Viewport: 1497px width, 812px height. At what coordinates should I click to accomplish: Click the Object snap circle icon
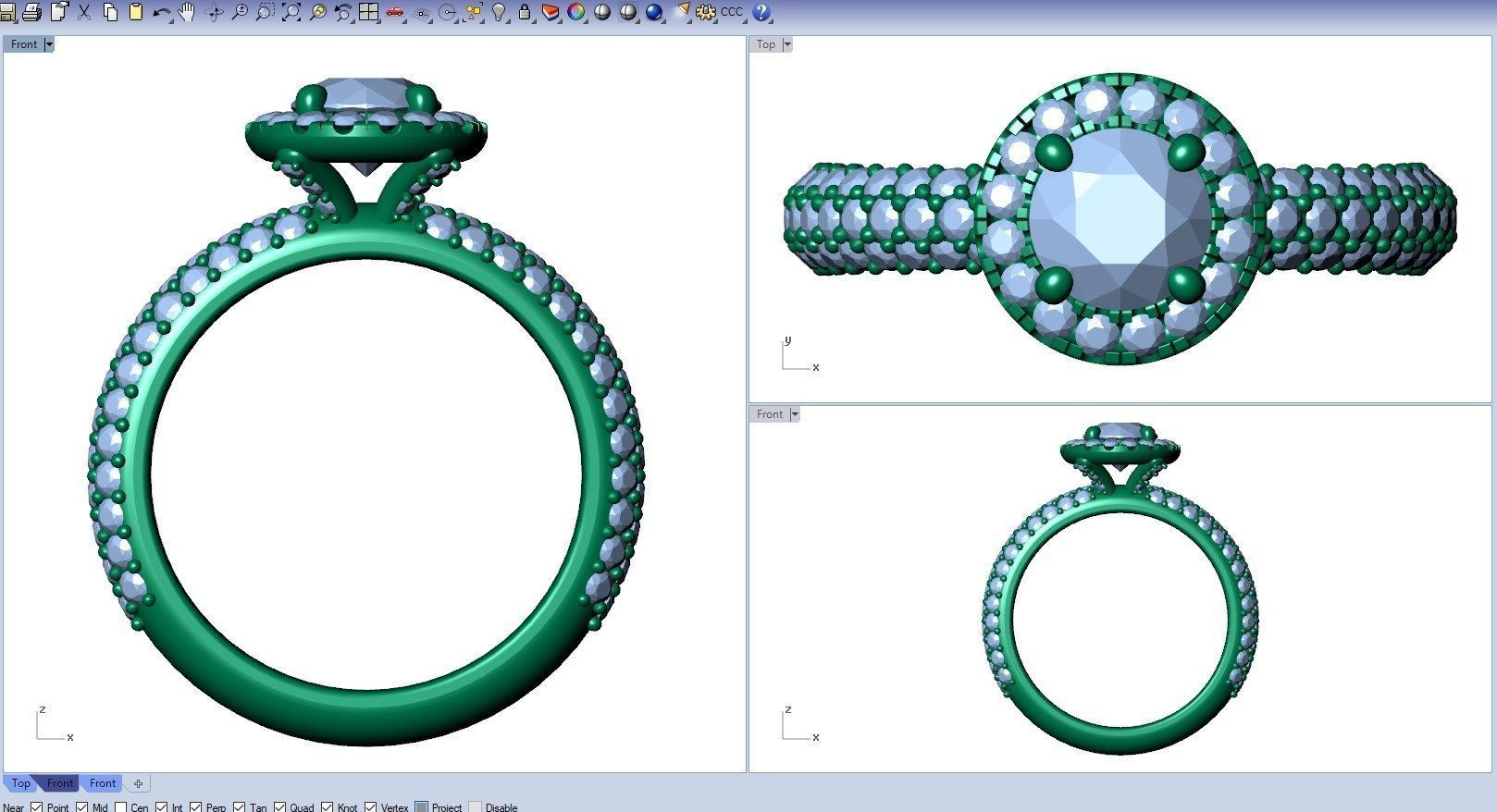point(448,12)
